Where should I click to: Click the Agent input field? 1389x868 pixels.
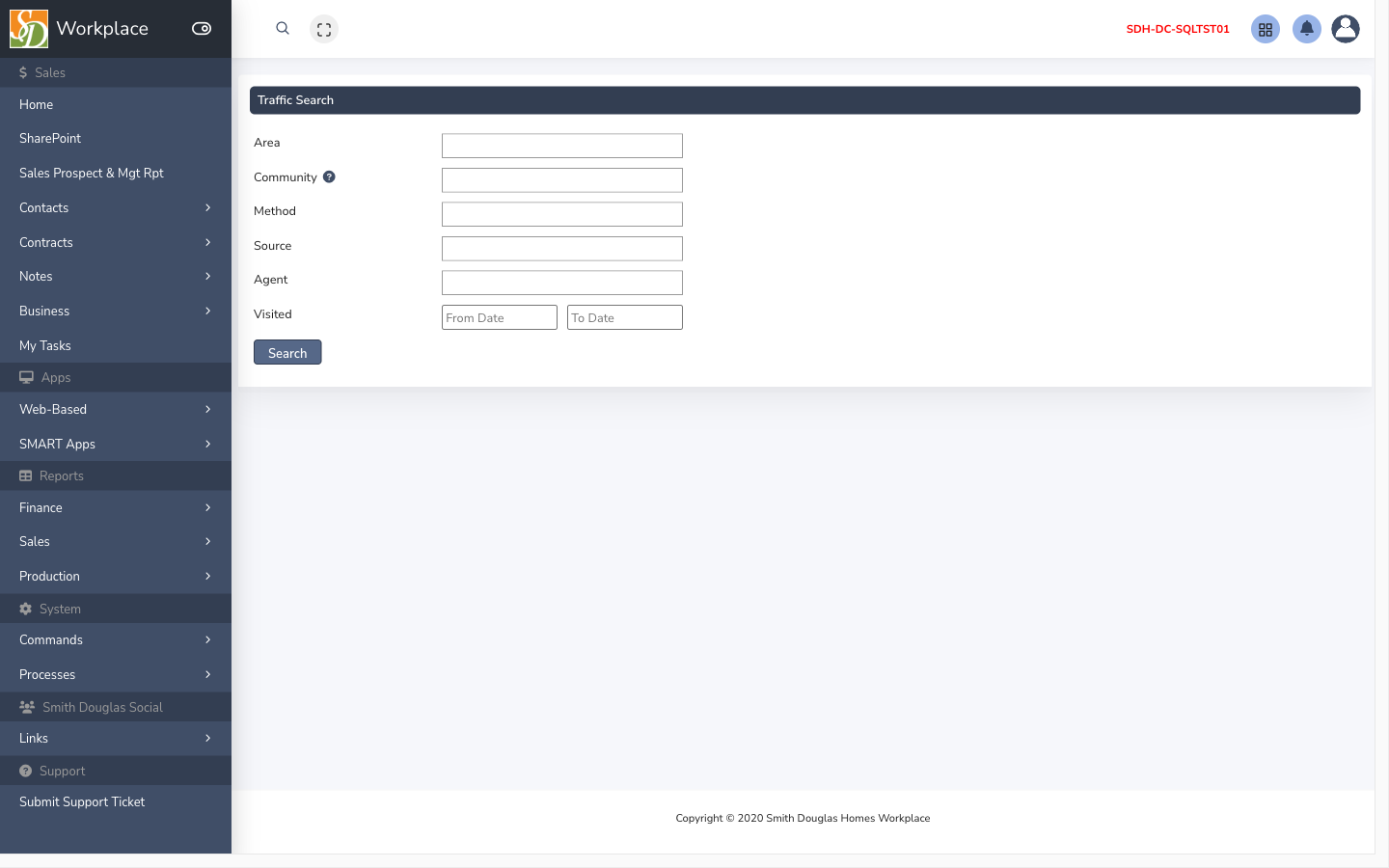[x=562, y=283]
